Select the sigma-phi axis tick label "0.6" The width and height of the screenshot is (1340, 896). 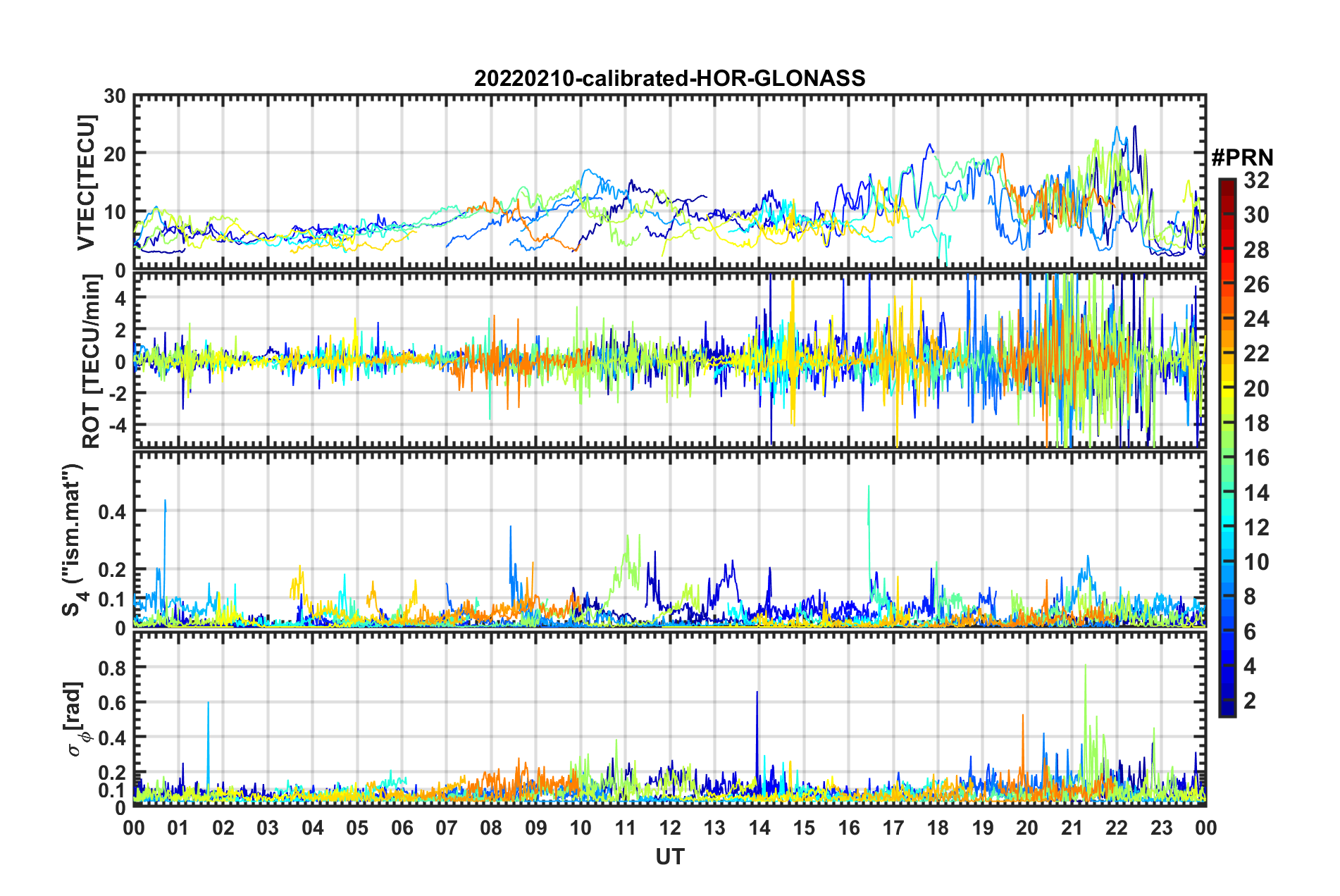pyautogui.click(x=112, y=703)
